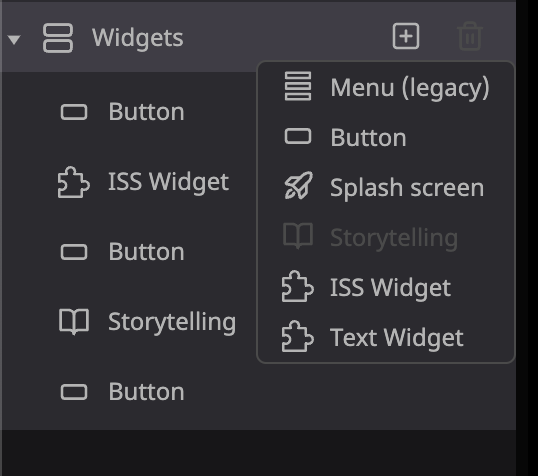Click the Text Widget puzzle icon
The image size is (538, 476).
click(297, 336)
